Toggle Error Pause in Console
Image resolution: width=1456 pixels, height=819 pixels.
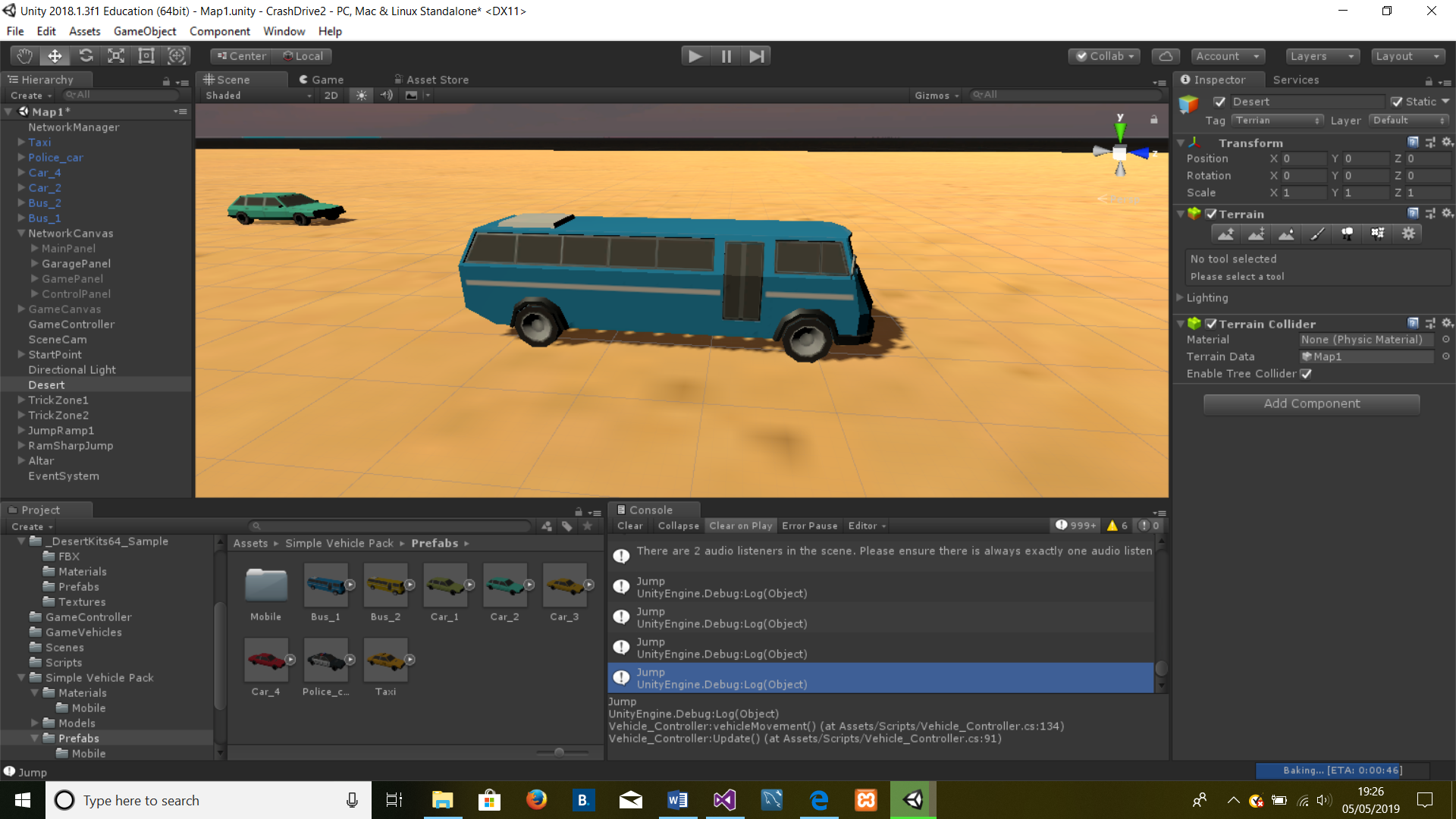point(809,526)
